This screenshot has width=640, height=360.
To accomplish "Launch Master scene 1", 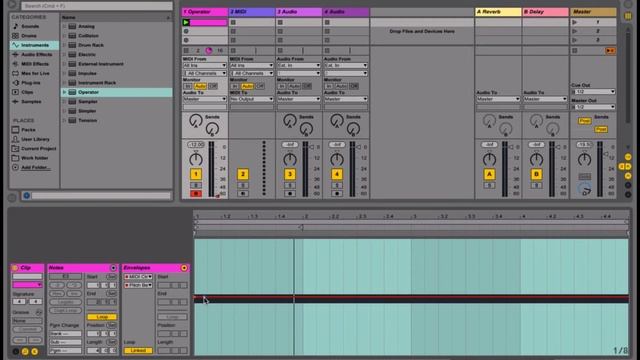I will pos(575,22).
